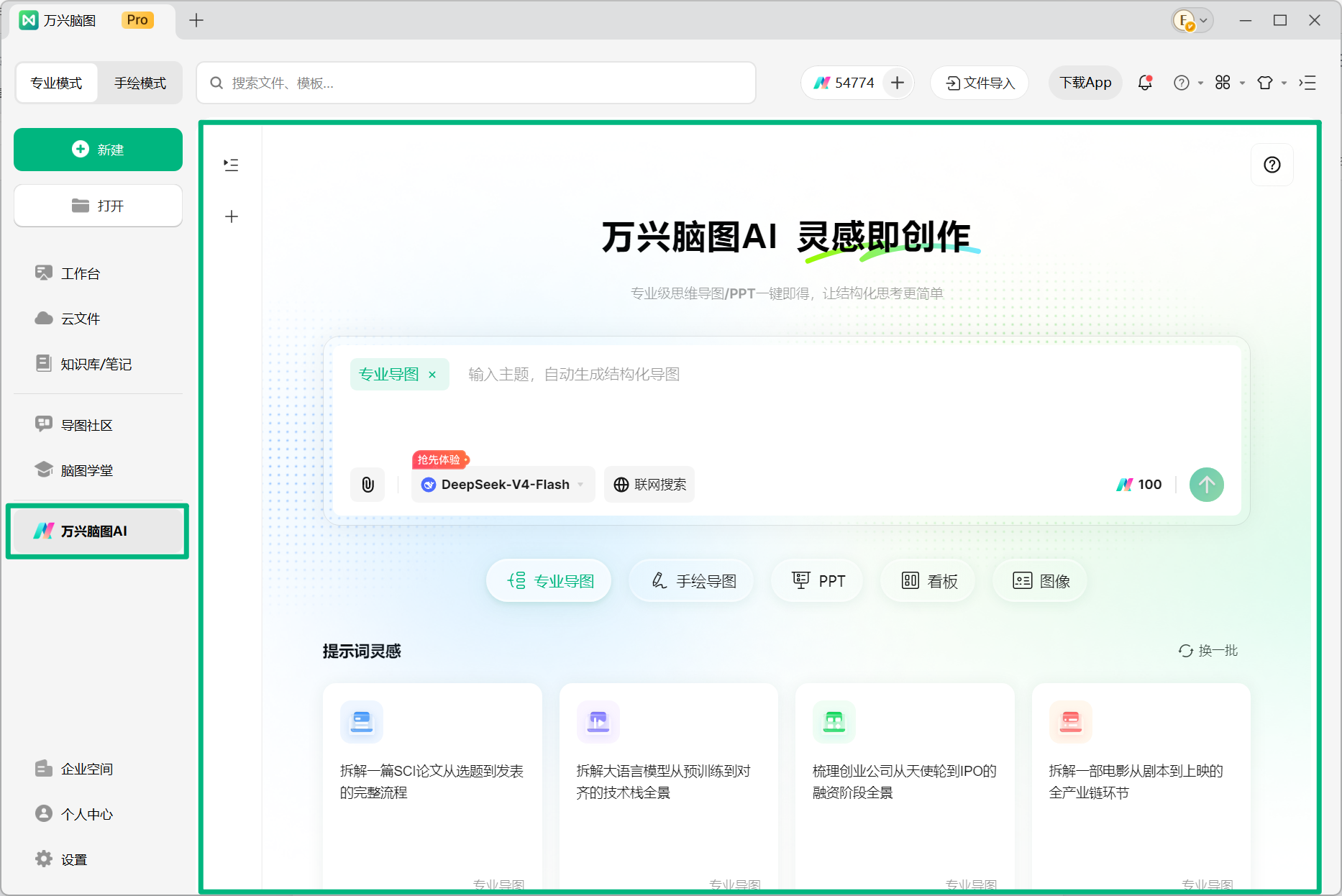1342x896 pixels.
Task: Choose the SCI论文 prompt card
Action: [432, 787]
